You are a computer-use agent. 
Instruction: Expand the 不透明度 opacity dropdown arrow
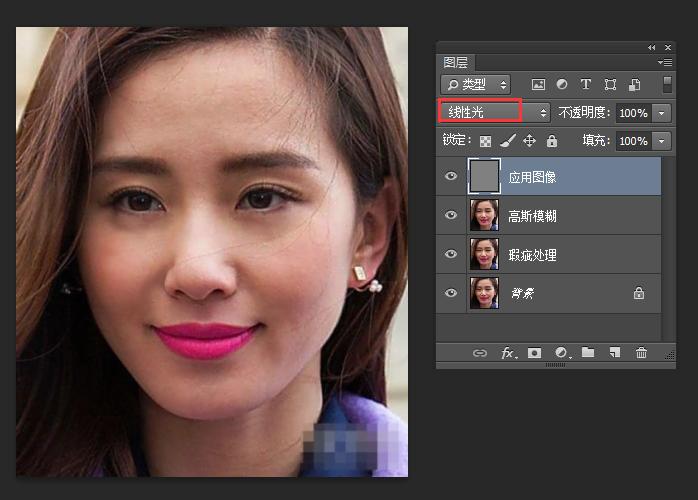coord(662,113)
